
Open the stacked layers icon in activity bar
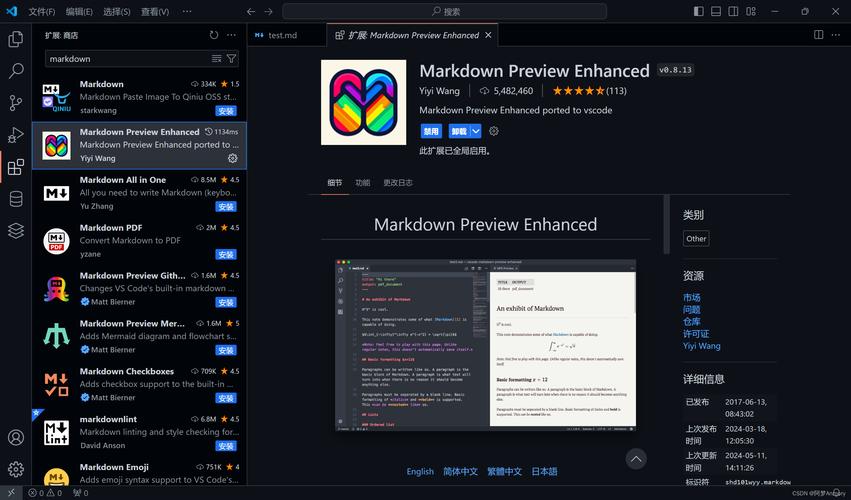coord(16,231)
